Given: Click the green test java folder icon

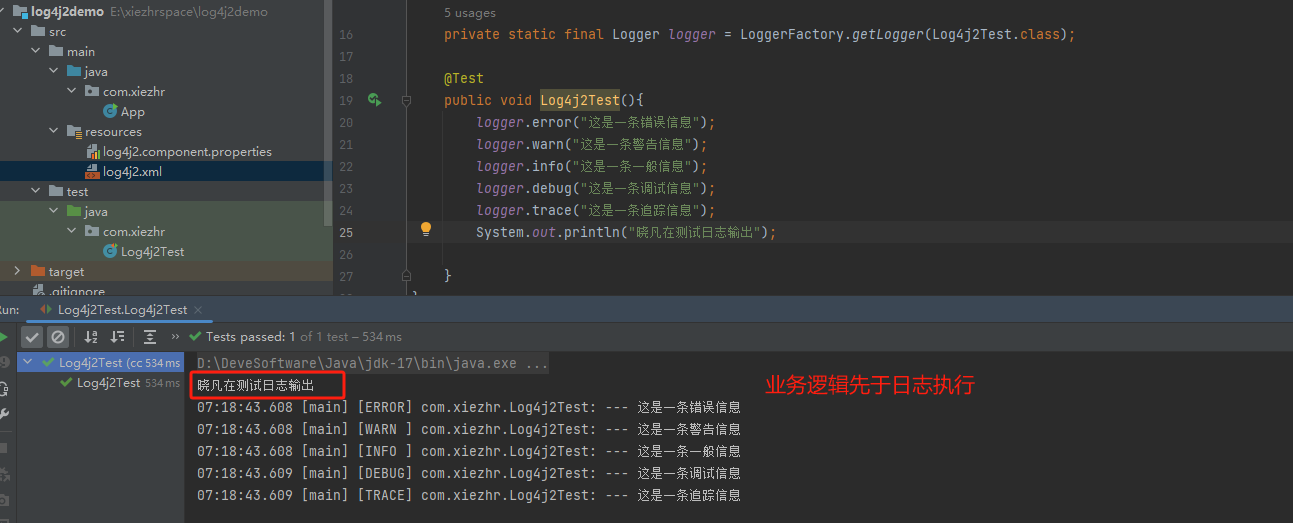Looking at the screenshot, I should (74, 212).
